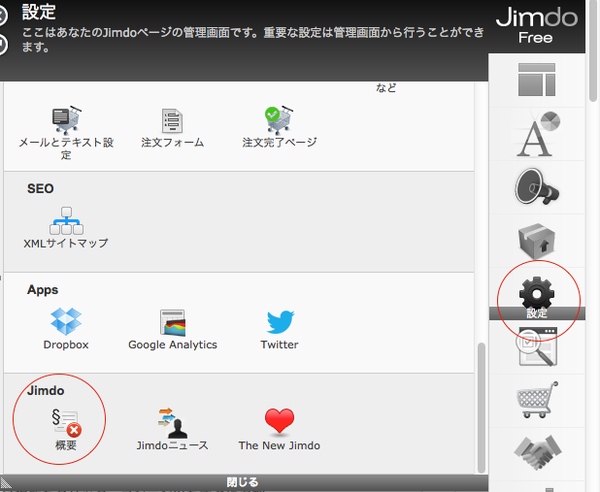The width and height of the screenshot is (600, 492).
Task: Open the 概要 paragraph icon under Jimdo
Action: 66,422
